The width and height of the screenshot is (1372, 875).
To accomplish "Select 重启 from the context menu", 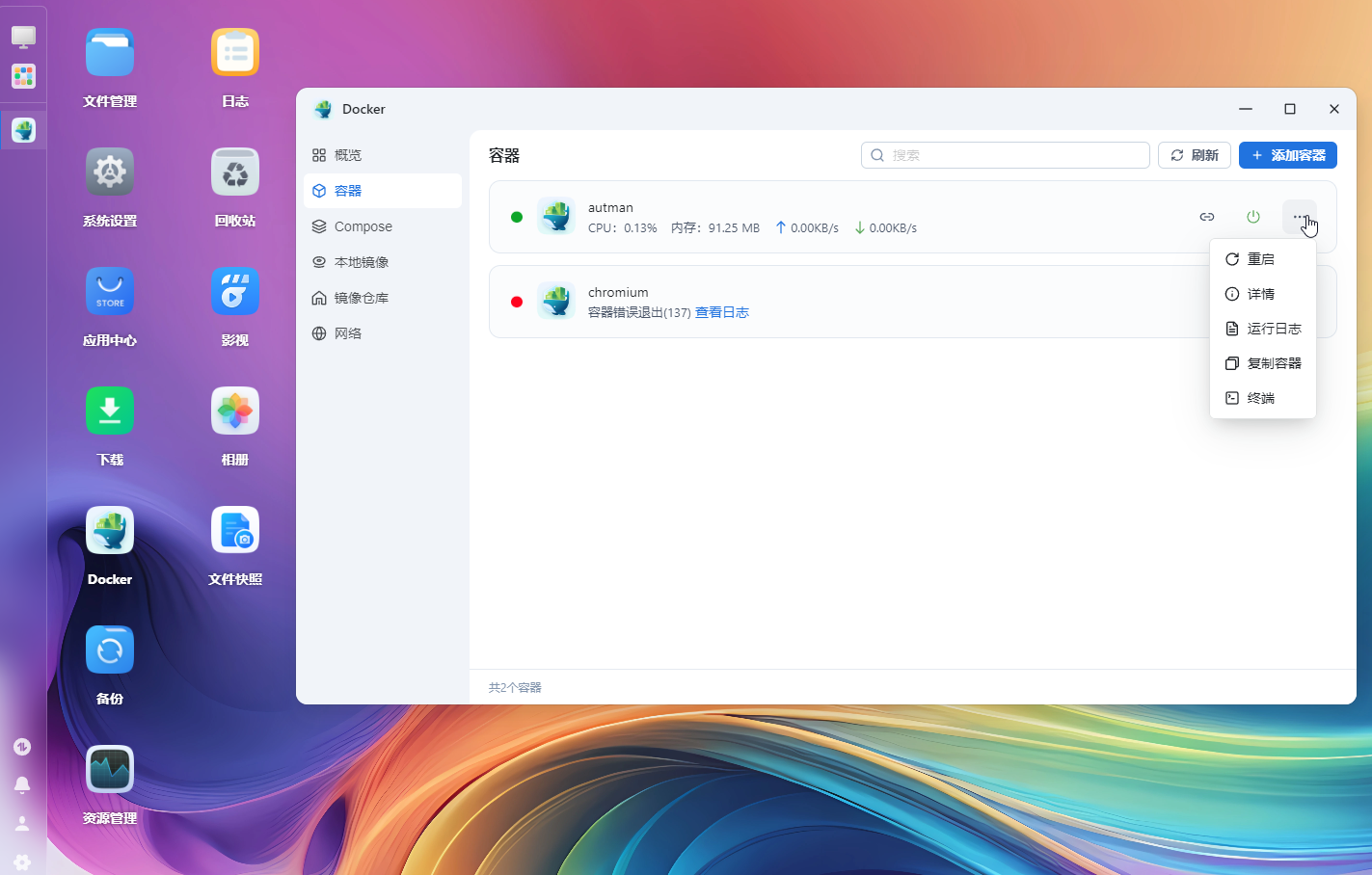I will (x=1261, y=259).
